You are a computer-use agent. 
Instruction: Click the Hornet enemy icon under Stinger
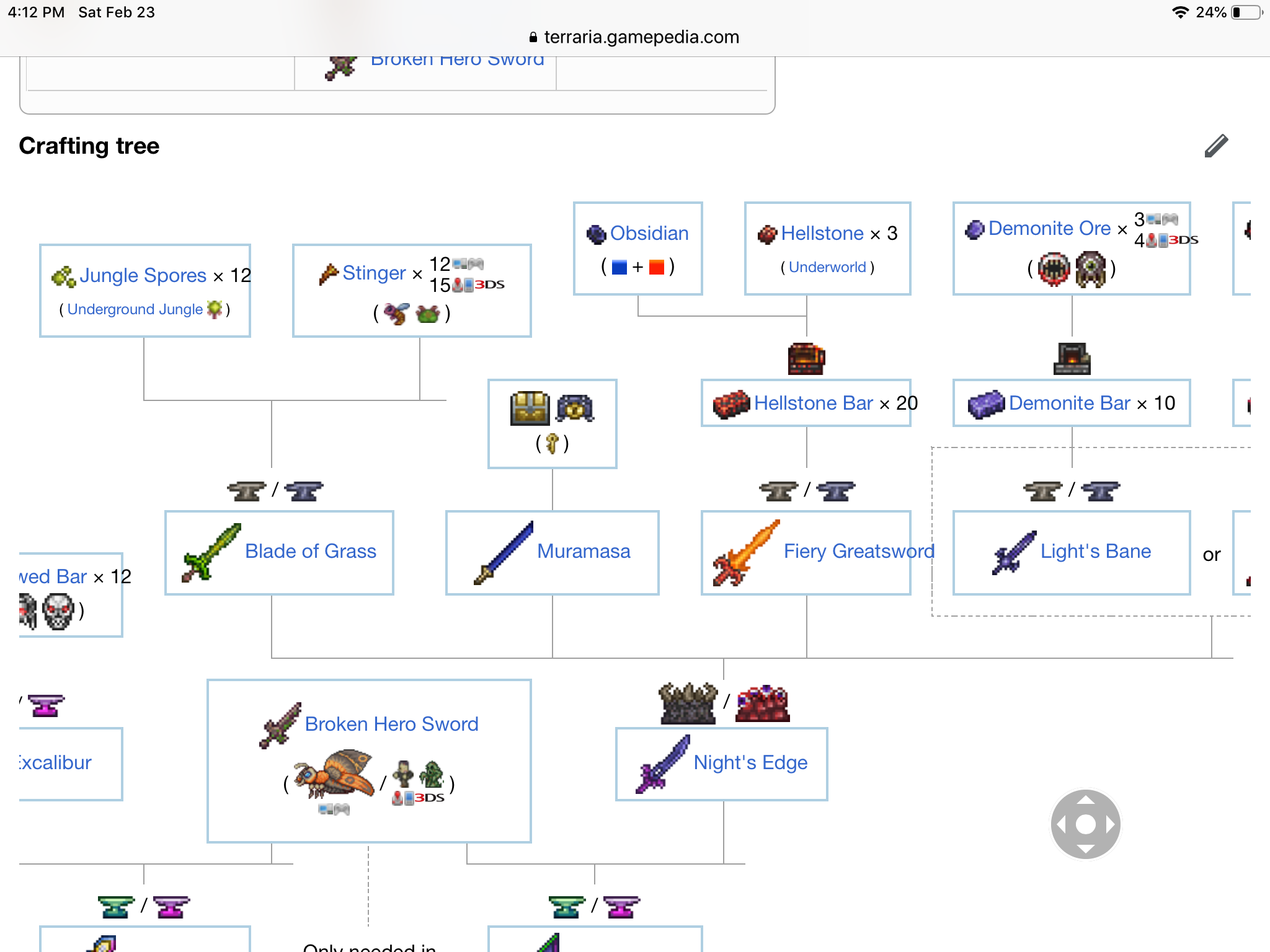pyautogui.click(x=397, y=314)
